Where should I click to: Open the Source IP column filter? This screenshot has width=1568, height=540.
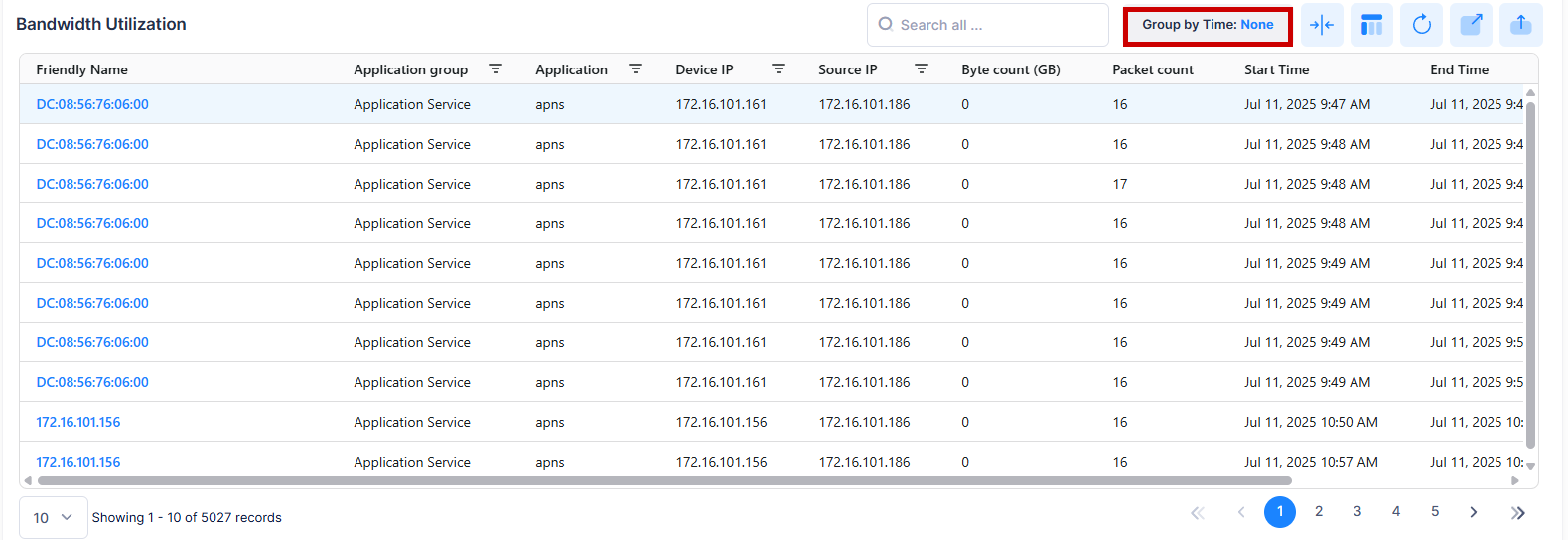tap(922, 69)
